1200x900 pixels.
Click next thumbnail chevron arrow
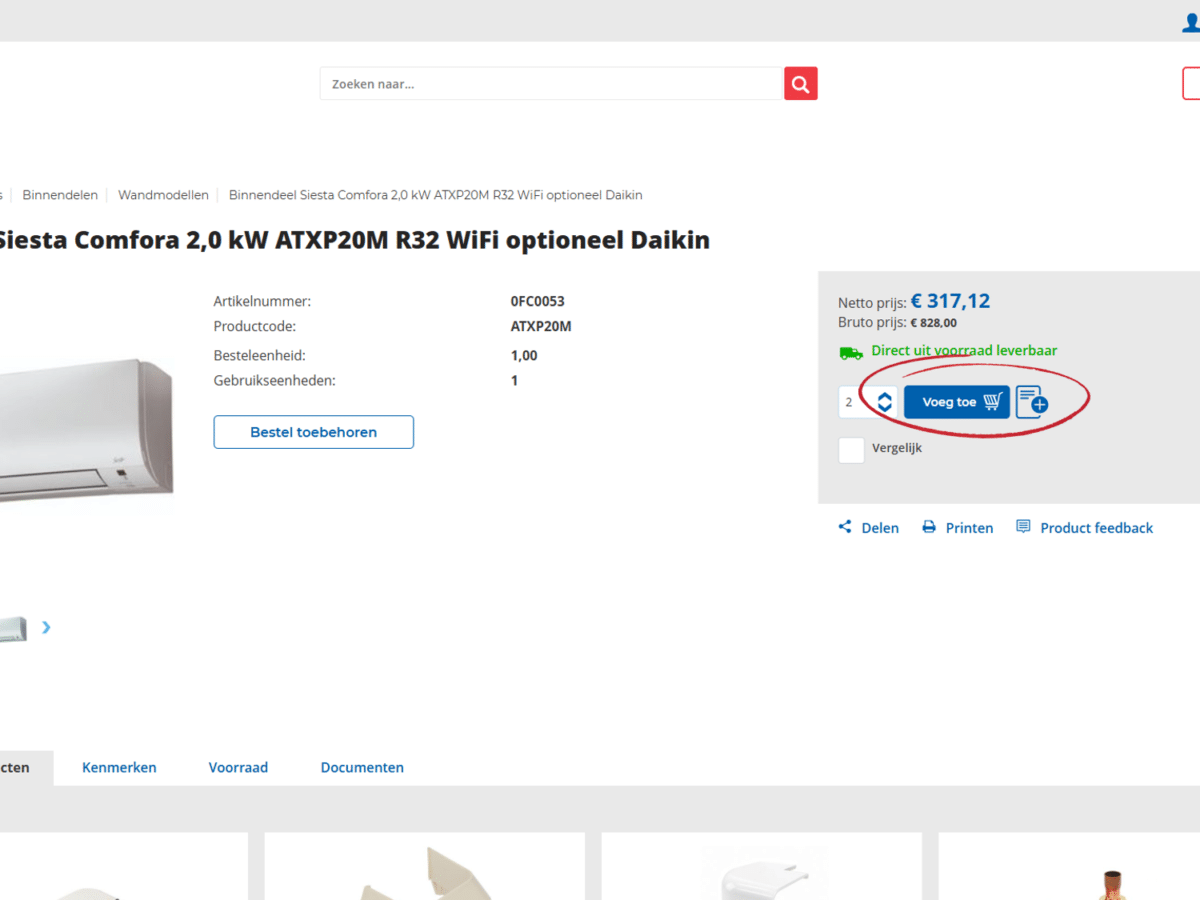click(x=46, y=628)
